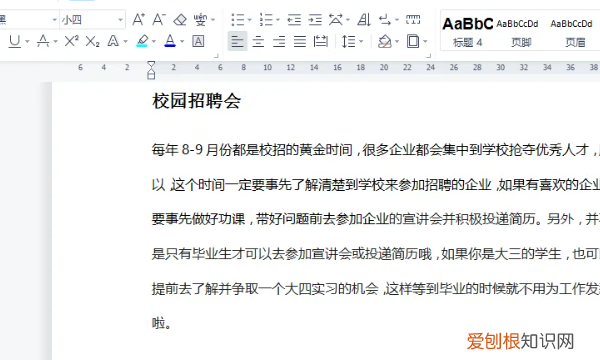This screenshot has width=600, height=360.
Task: Click the cyan highlight color bar
Action: [x=142, y=46]
